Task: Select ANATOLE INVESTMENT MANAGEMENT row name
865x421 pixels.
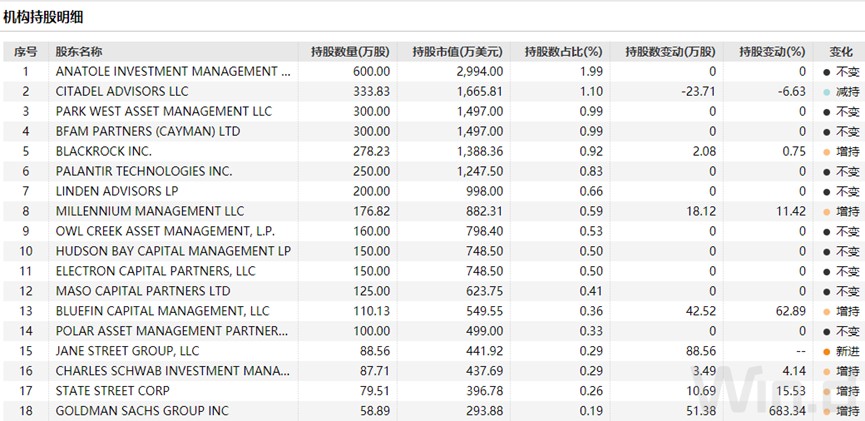Action: tap(173, 71)
